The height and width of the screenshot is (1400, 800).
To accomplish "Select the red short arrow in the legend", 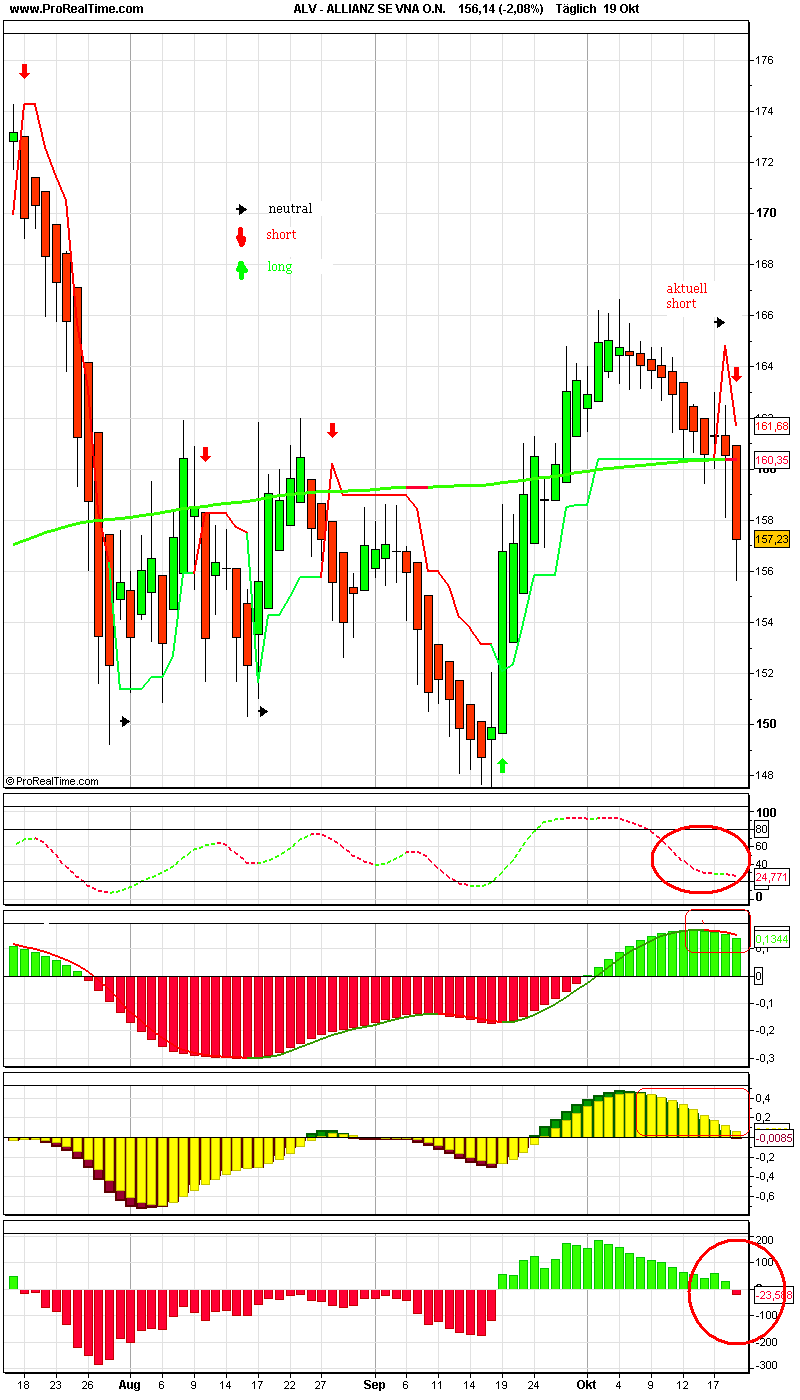I will click(x=240, y=235).
